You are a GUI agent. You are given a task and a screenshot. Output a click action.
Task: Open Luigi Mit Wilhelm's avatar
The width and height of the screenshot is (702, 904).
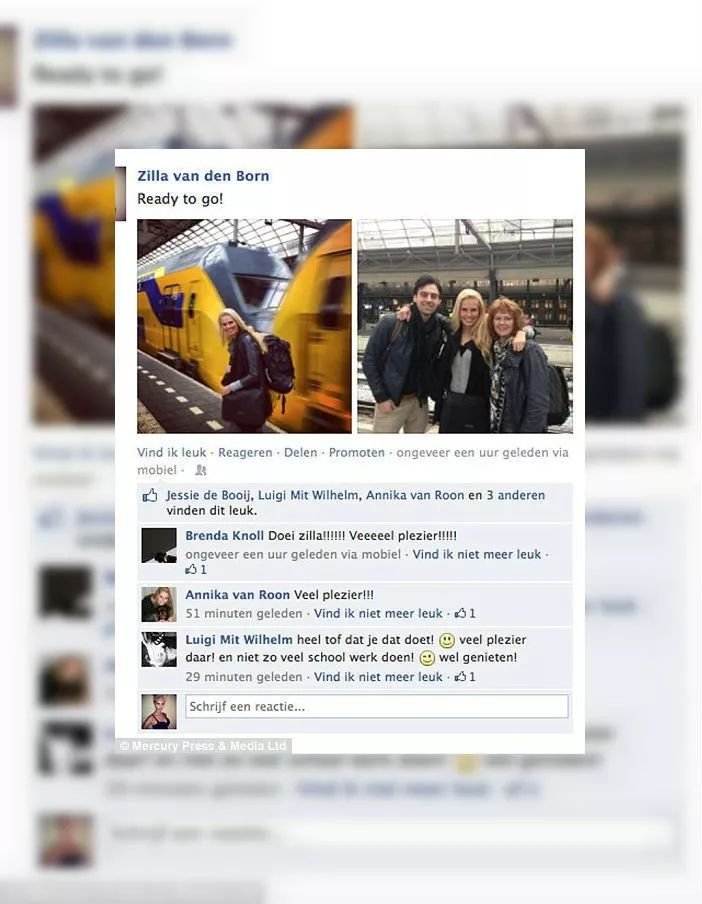click(159, 649)
